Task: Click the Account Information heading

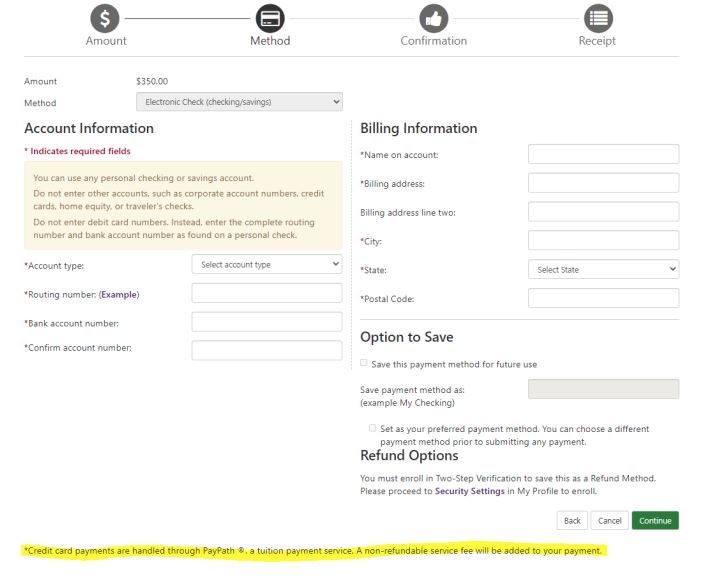Action: click(x=89, y=128)
